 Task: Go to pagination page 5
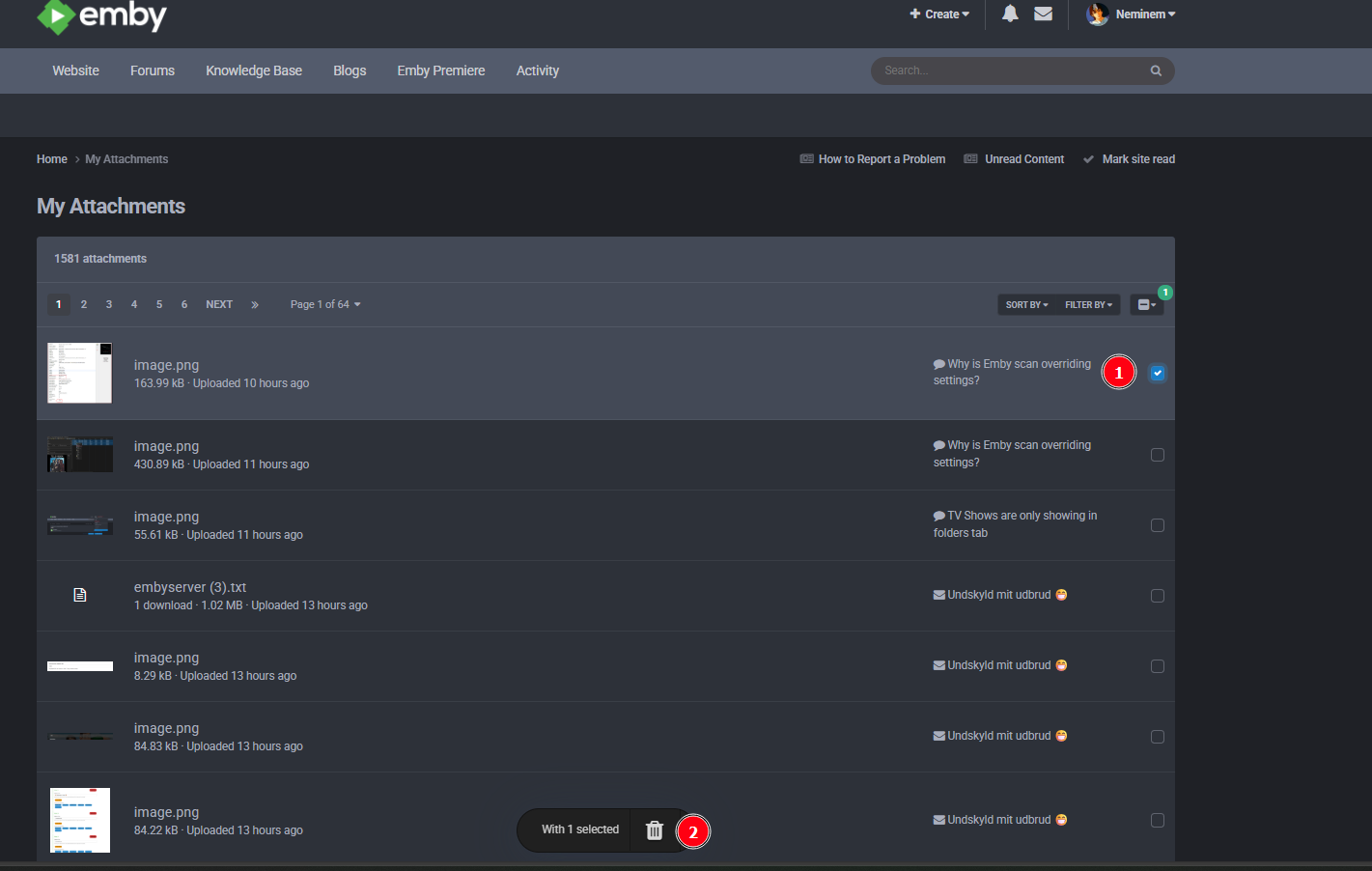point(159,304)
